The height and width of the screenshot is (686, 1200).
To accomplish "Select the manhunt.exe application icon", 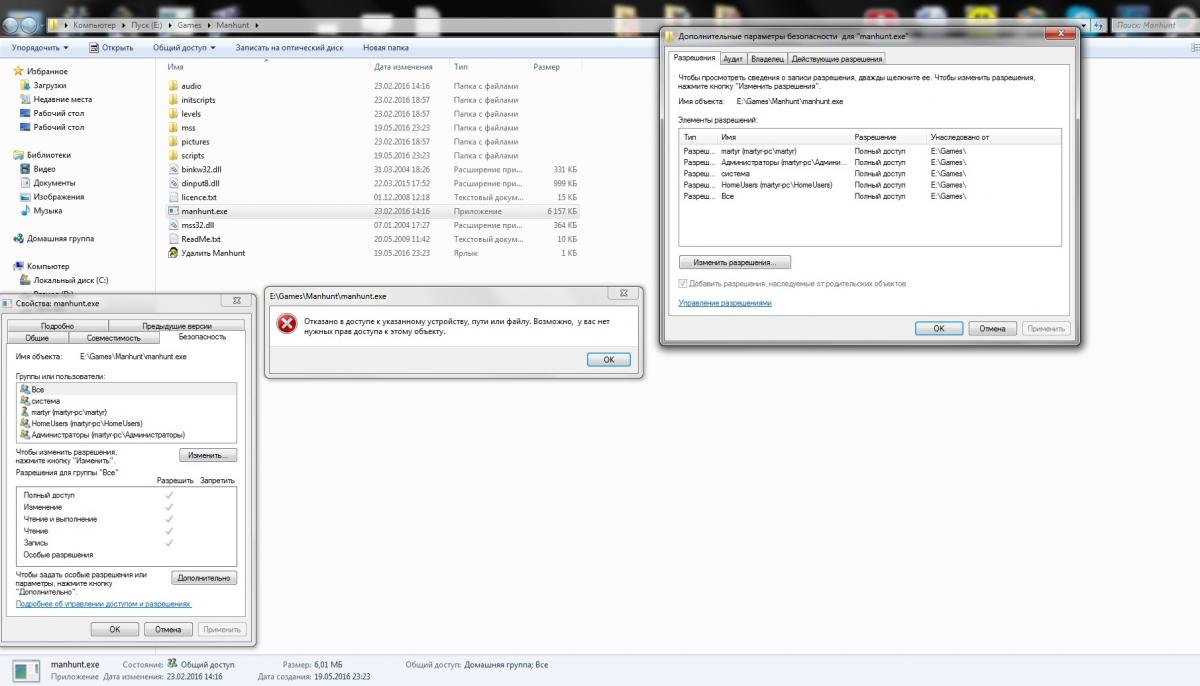I will click(x=173, y=212).
